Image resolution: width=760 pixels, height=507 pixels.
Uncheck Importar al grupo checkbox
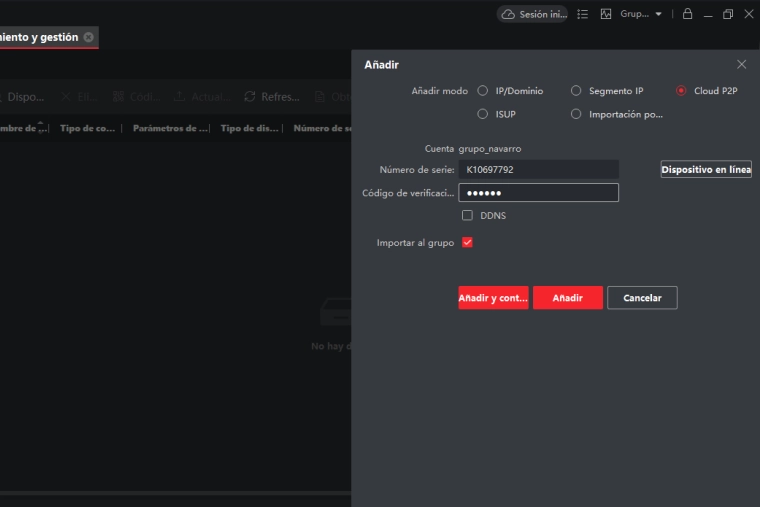(x=467, y=242)
